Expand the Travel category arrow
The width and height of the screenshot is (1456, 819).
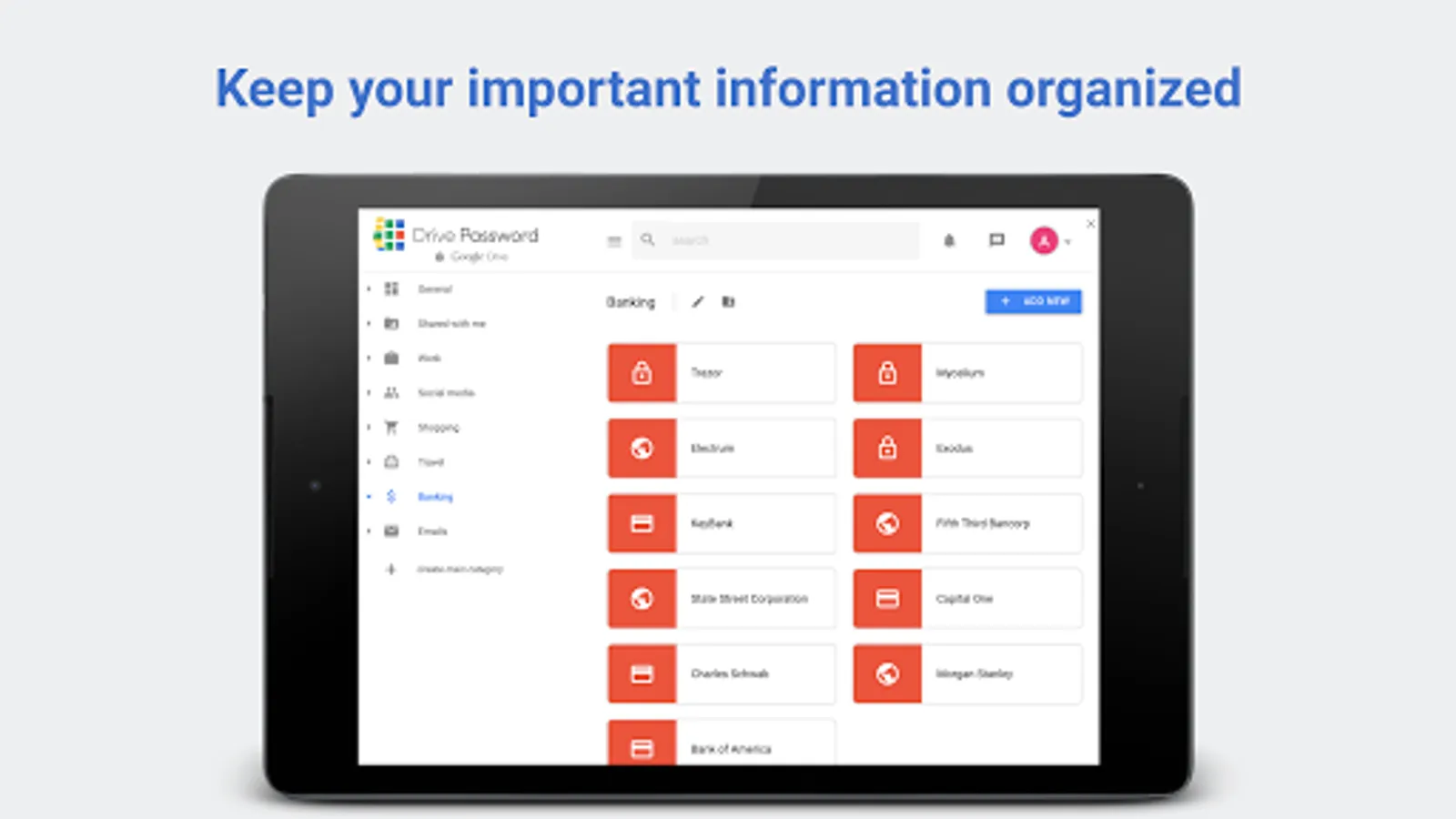[369, 461]
